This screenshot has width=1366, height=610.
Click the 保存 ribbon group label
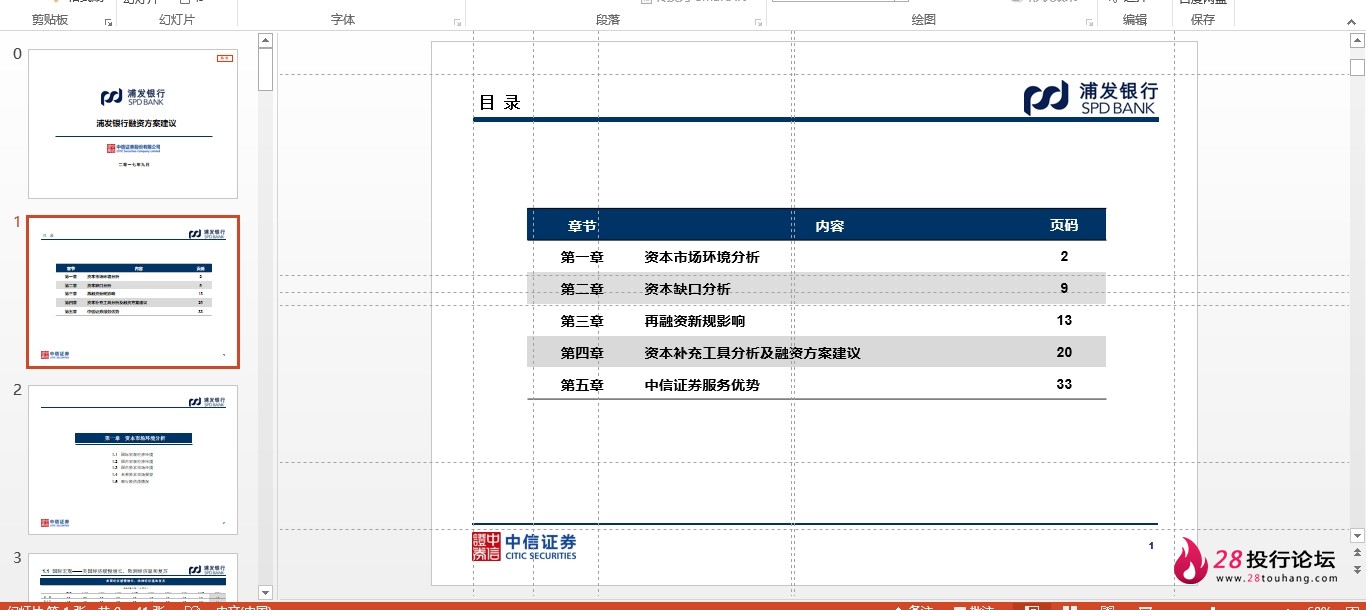[x=1203, y=19]
